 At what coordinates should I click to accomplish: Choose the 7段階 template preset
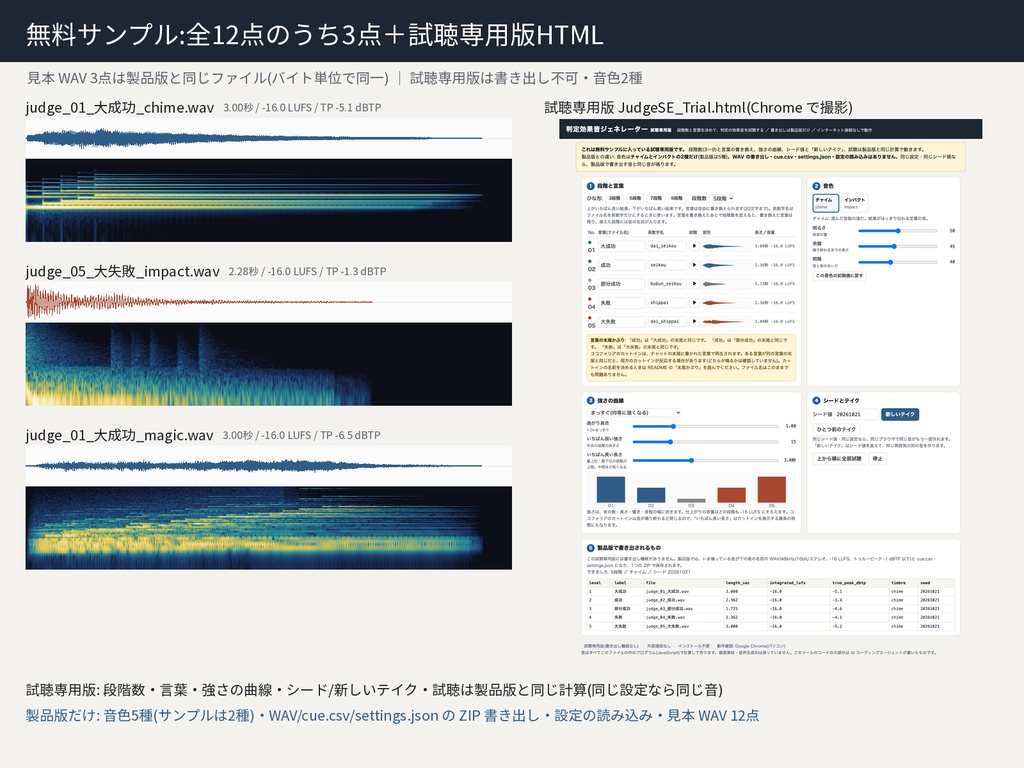[656, 198]
